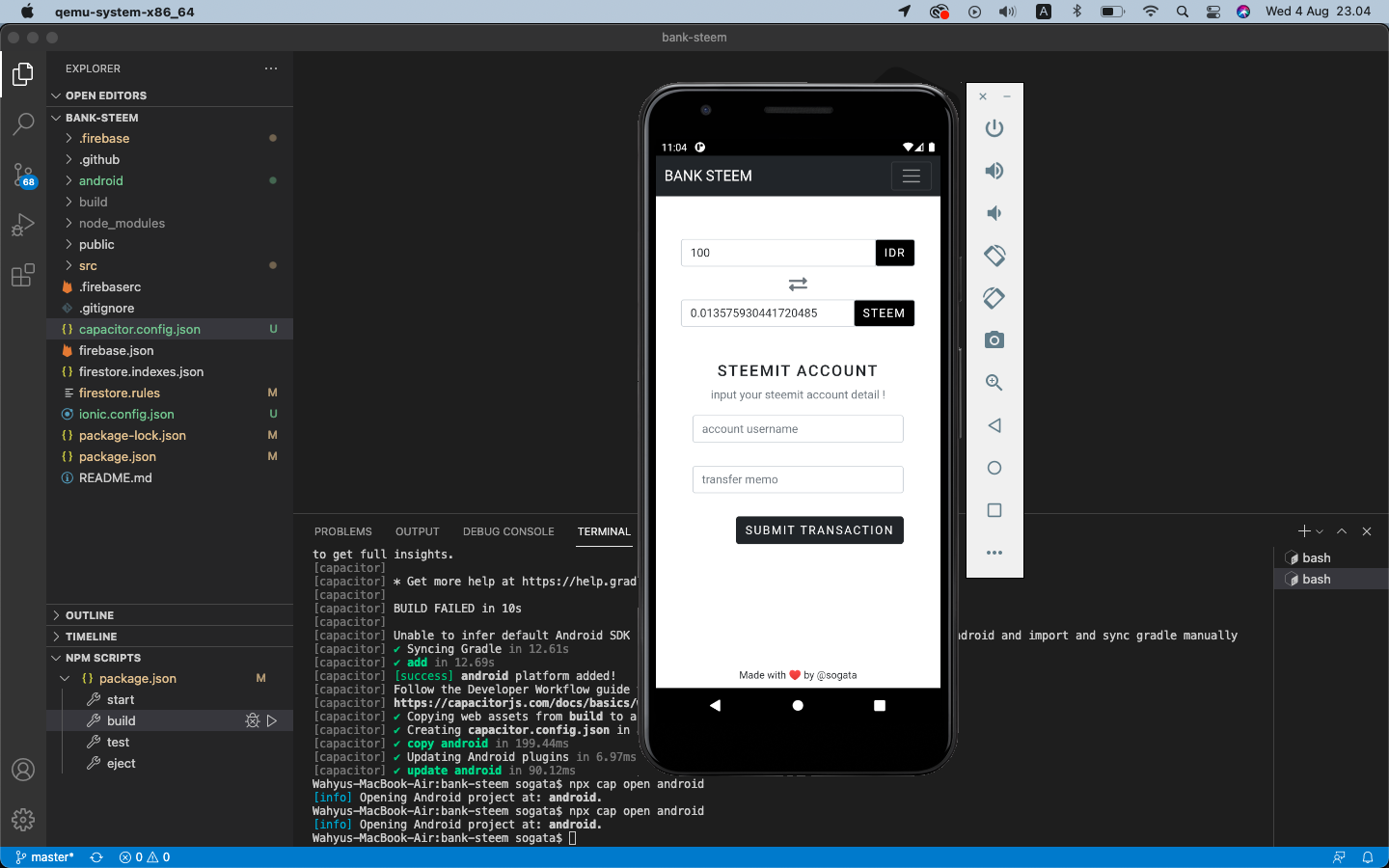
Task: Add a new terminal with plus icon
Action: [x=1304, y=531]
